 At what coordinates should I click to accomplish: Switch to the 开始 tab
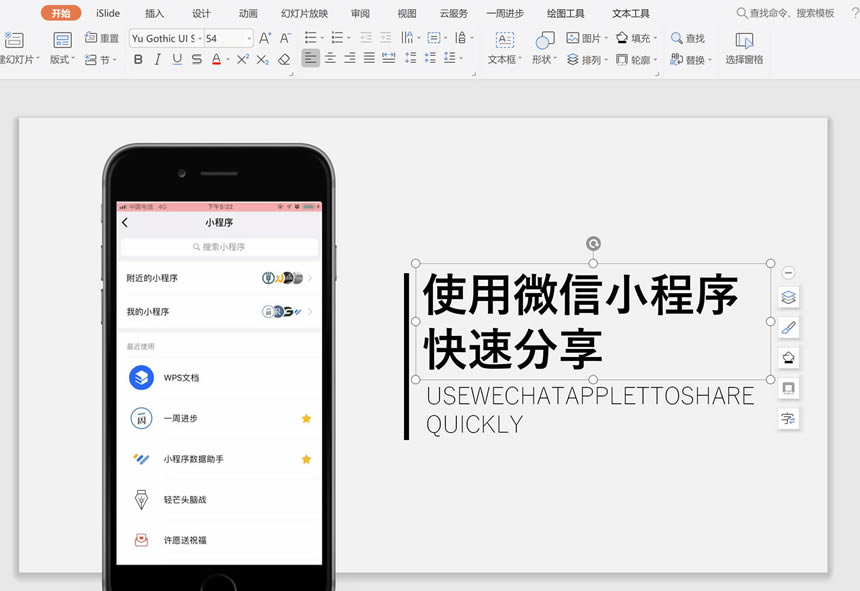[61, 13]
